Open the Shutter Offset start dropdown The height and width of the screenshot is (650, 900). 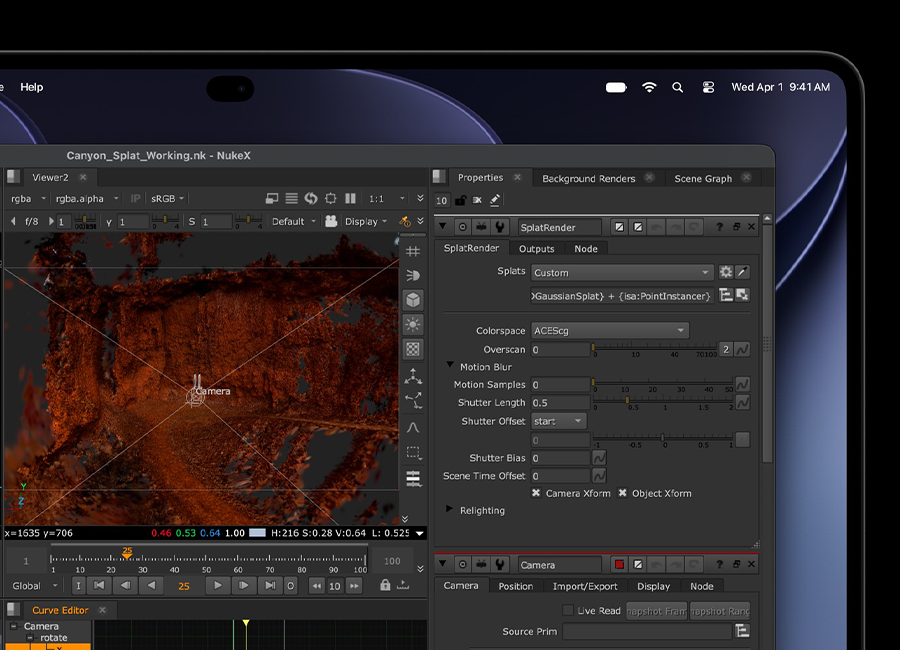(558, 421)
